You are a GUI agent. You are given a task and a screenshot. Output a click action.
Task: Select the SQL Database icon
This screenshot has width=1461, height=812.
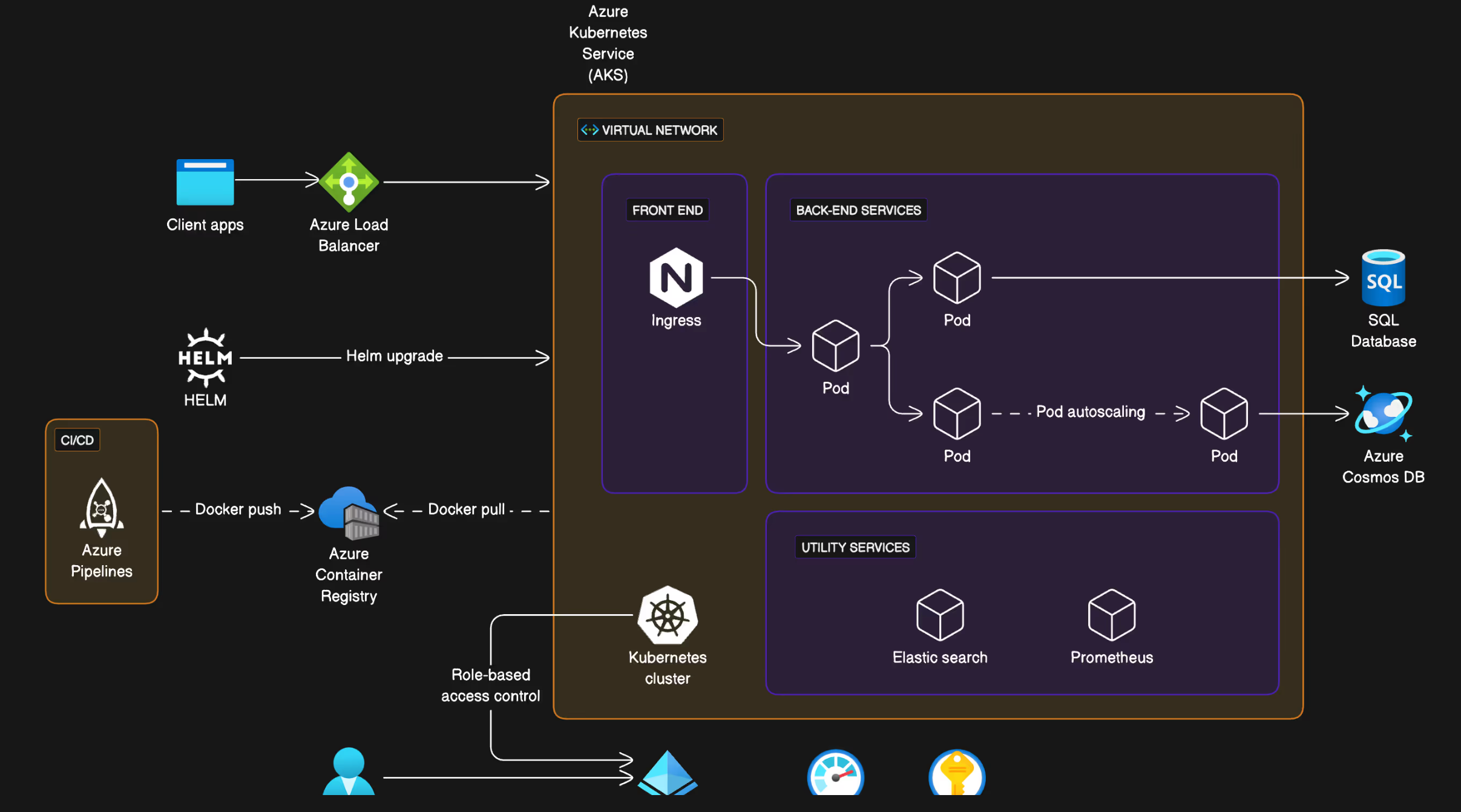1384,278
